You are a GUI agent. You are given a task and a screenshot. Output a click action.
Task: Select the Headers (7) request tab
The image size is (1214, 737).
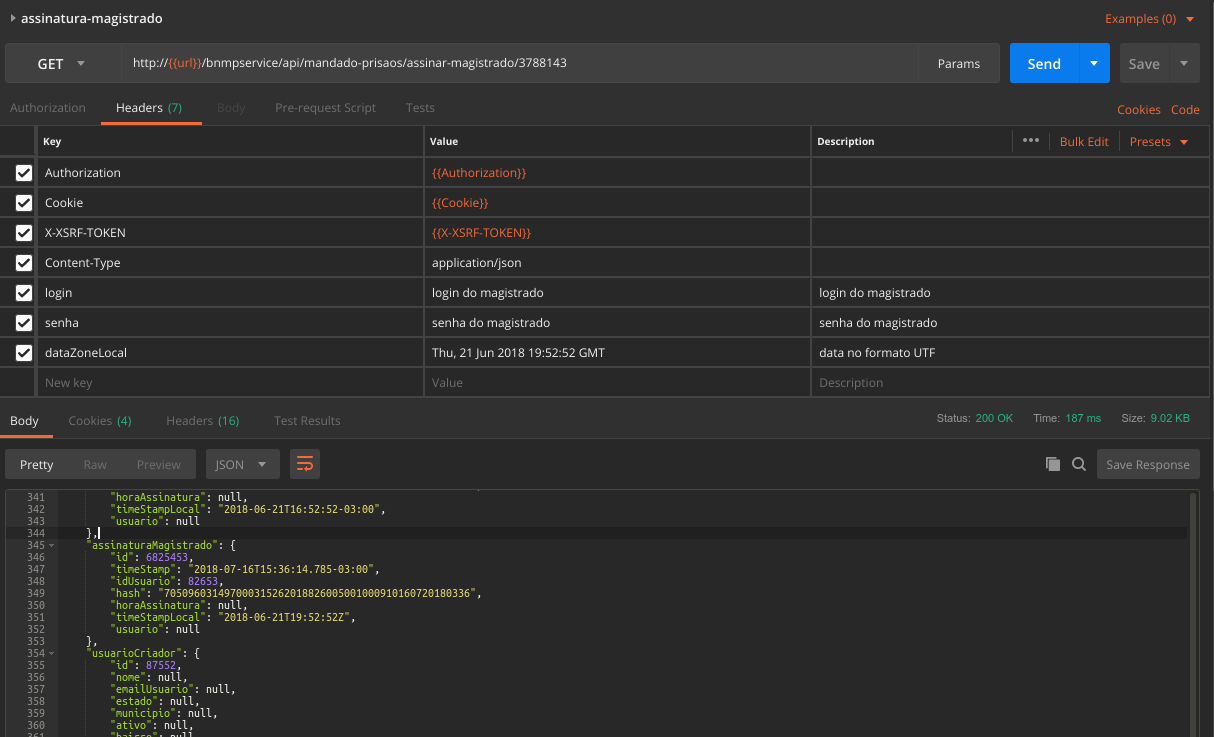149,108
